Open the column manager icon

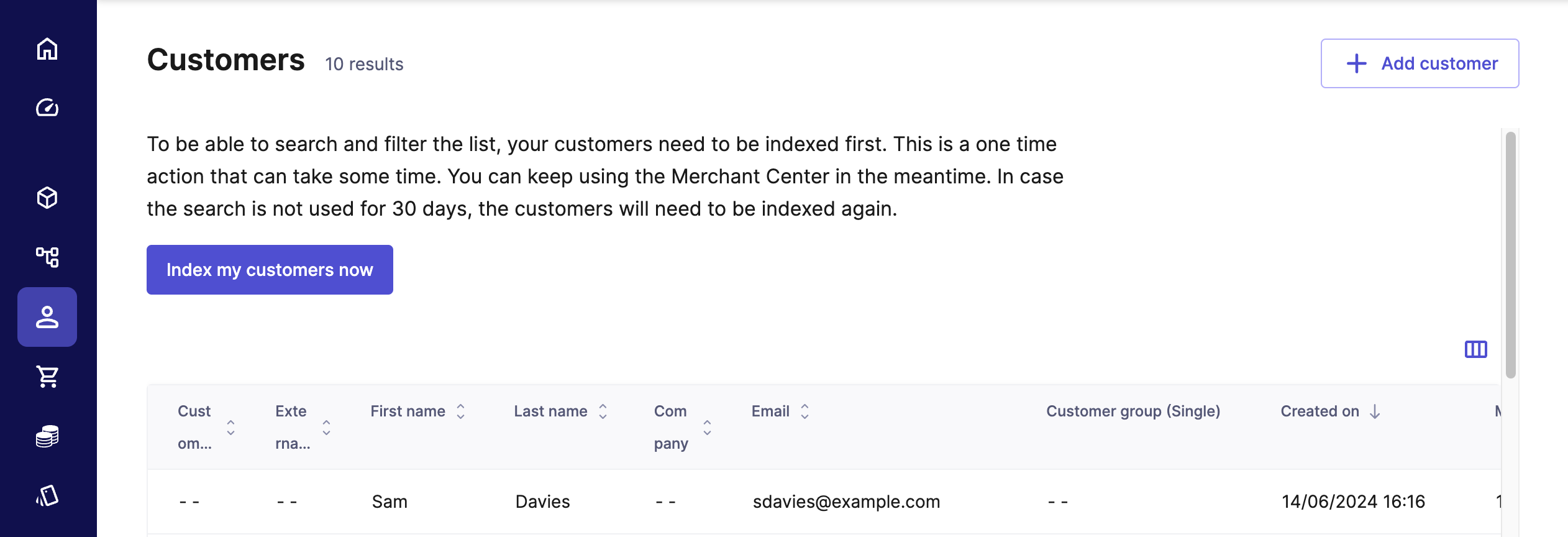click(1475, 349)
